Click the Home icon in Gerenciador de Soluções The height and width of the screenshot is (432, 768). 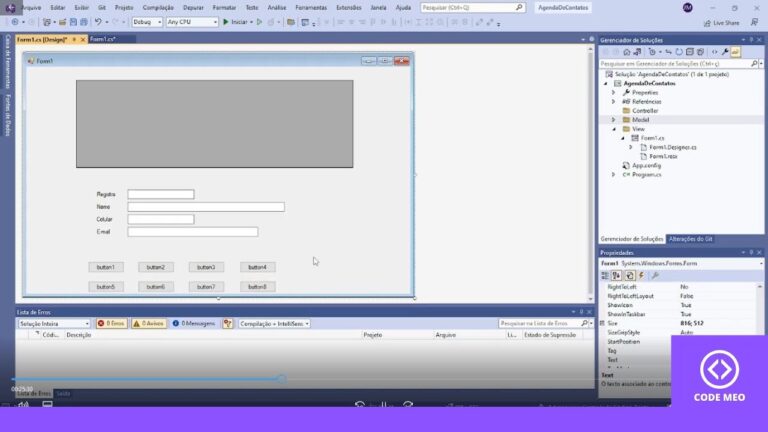click(x=626, y=52)
